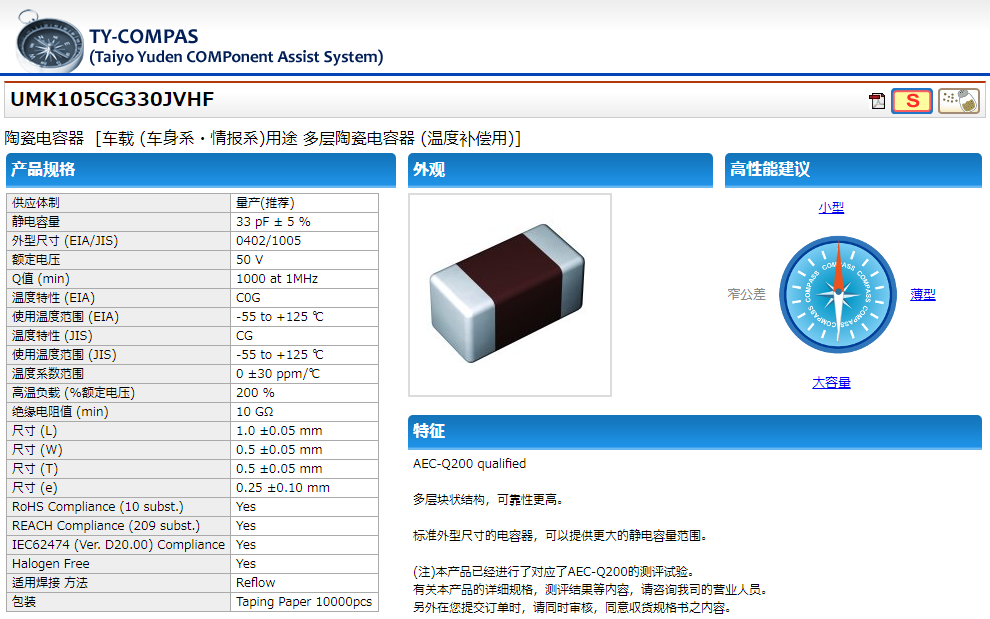Screen dimensions: 990x619
Task: Click the 额定电压 row label
Action: tap(37, 260)
